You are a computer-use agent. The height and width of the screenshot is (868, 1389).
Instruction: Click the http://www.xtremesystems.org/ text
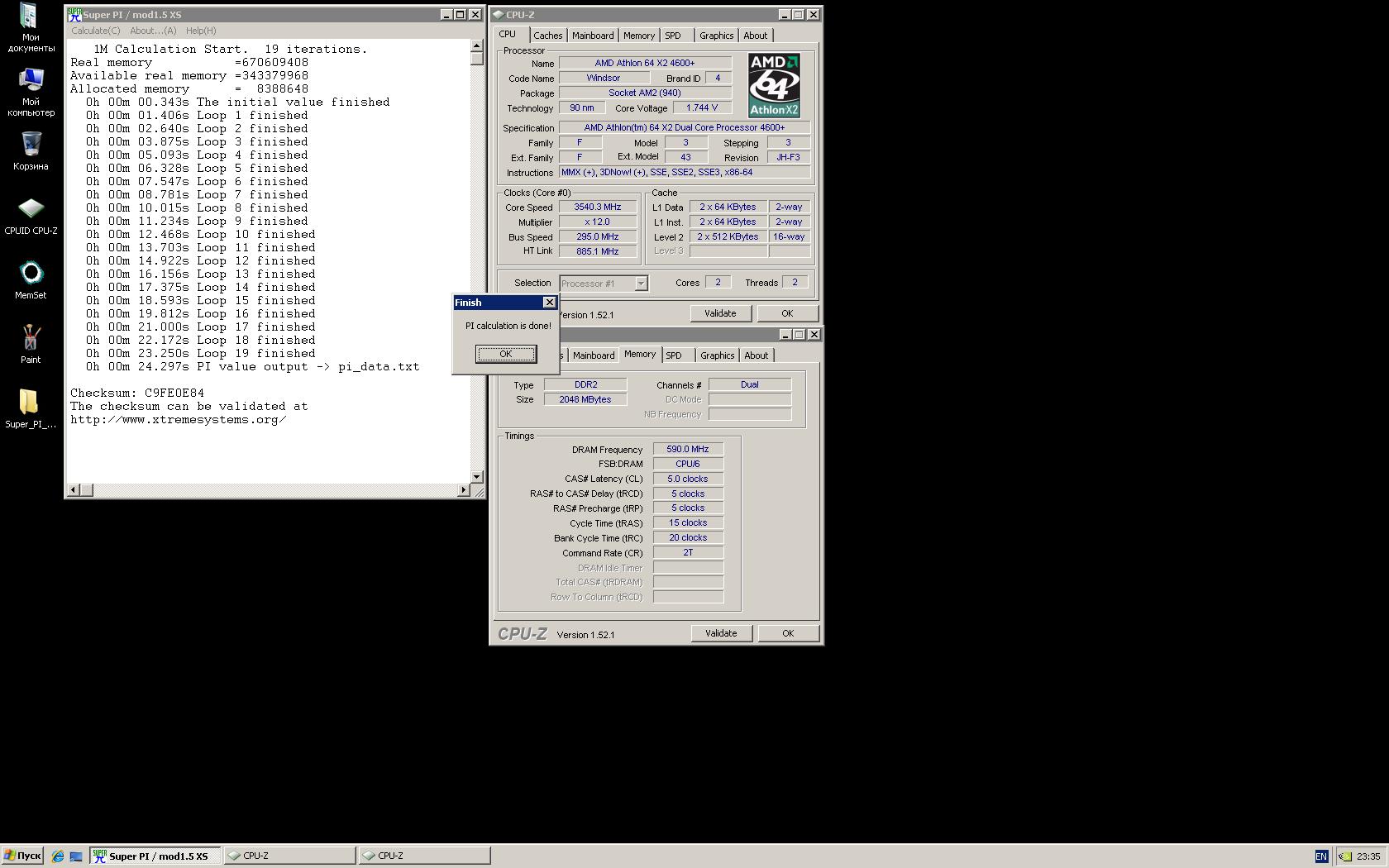click(179, 419)
